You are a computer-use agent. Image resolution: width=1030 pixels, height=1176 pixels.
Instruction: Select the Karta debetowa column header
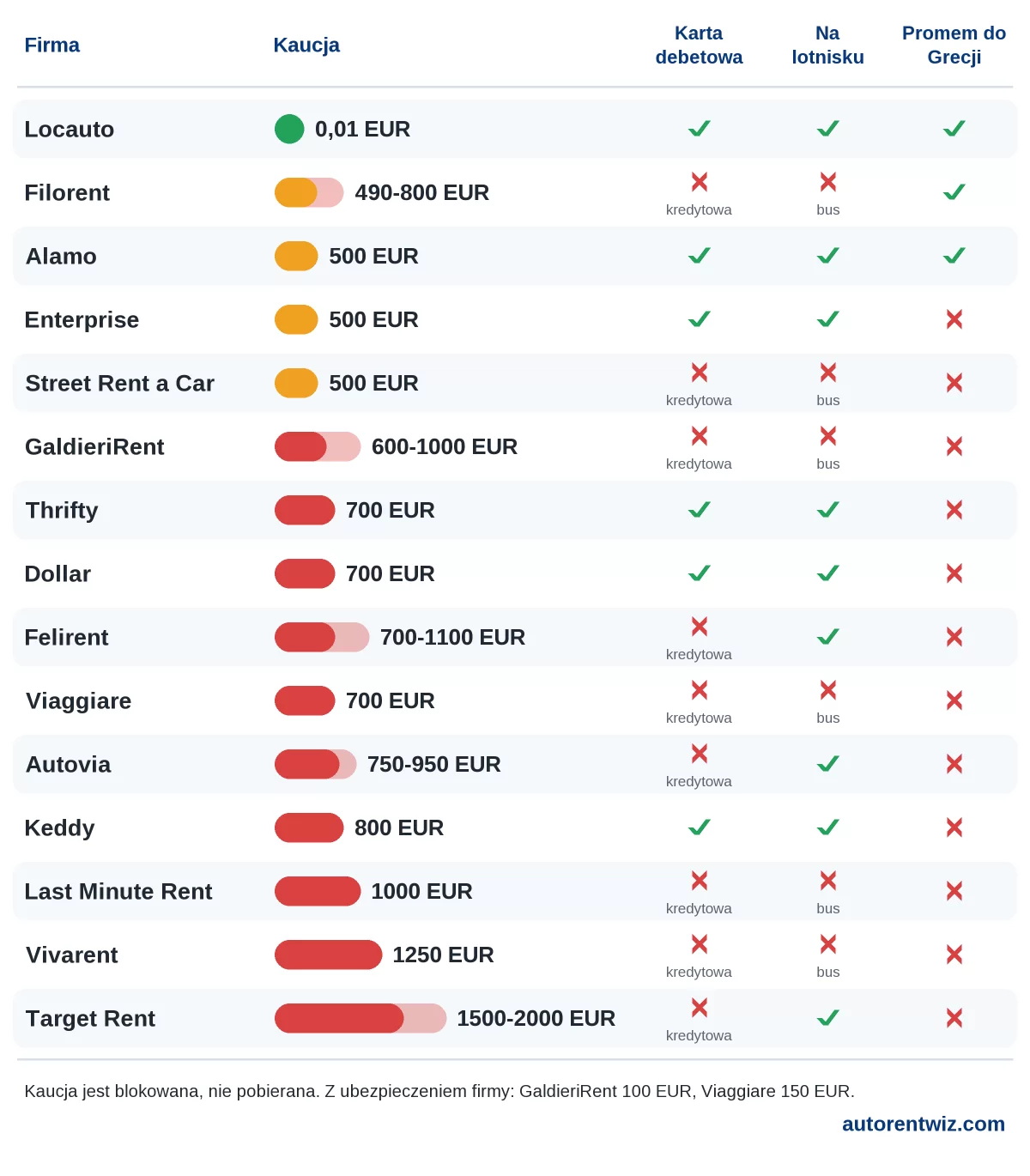(x=699, y=45)
